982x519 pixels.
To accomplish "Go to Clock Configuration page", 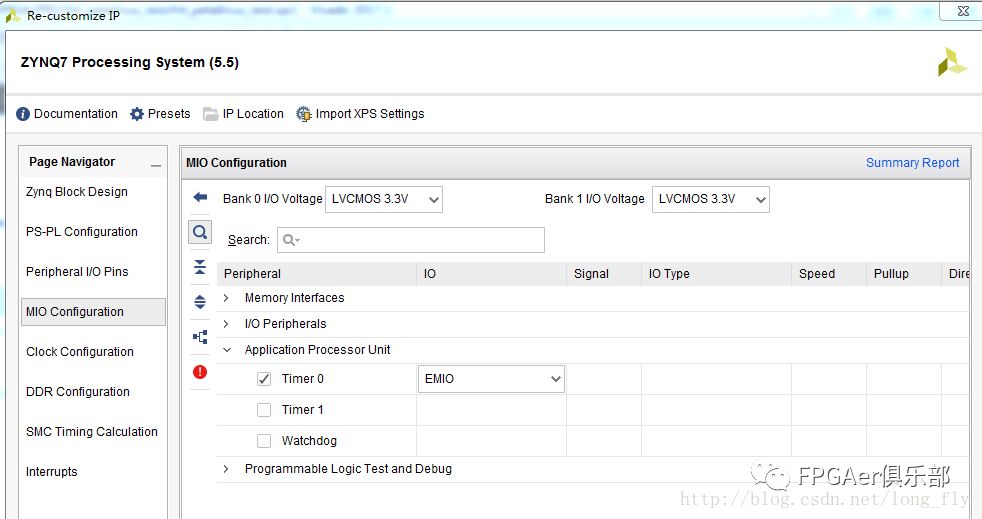I will pyautogui.click(x=80, y=352).
